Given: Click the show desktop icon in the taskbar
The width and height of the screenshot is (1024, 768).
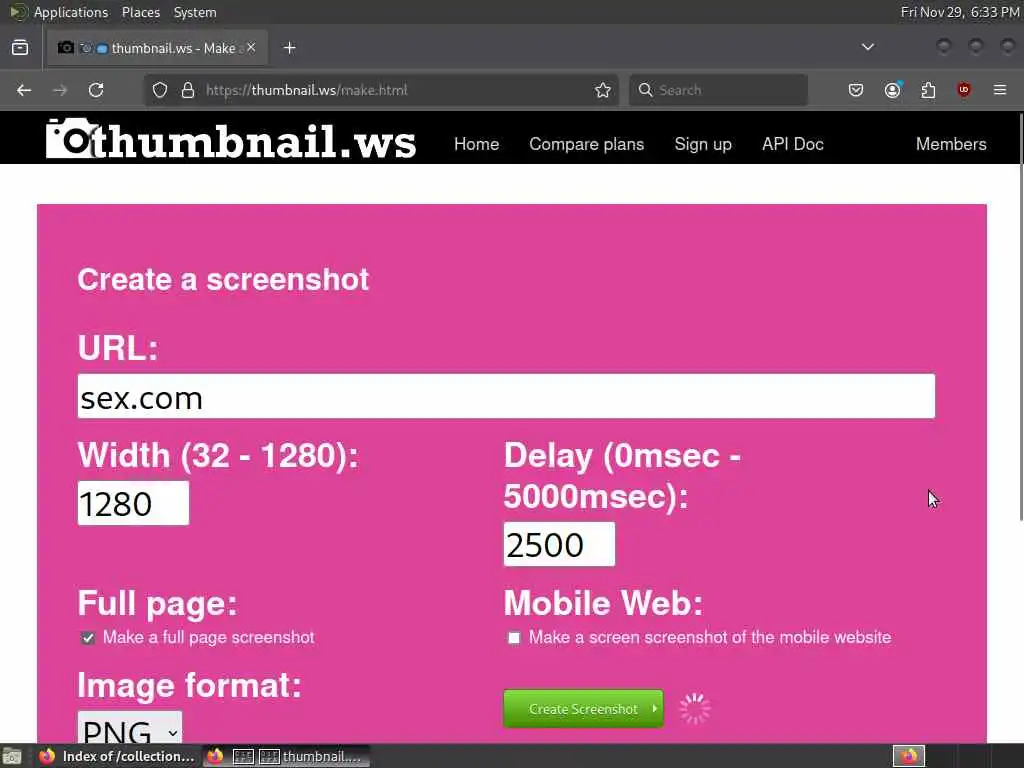Looking at the screenshot, I should [12, 756].
